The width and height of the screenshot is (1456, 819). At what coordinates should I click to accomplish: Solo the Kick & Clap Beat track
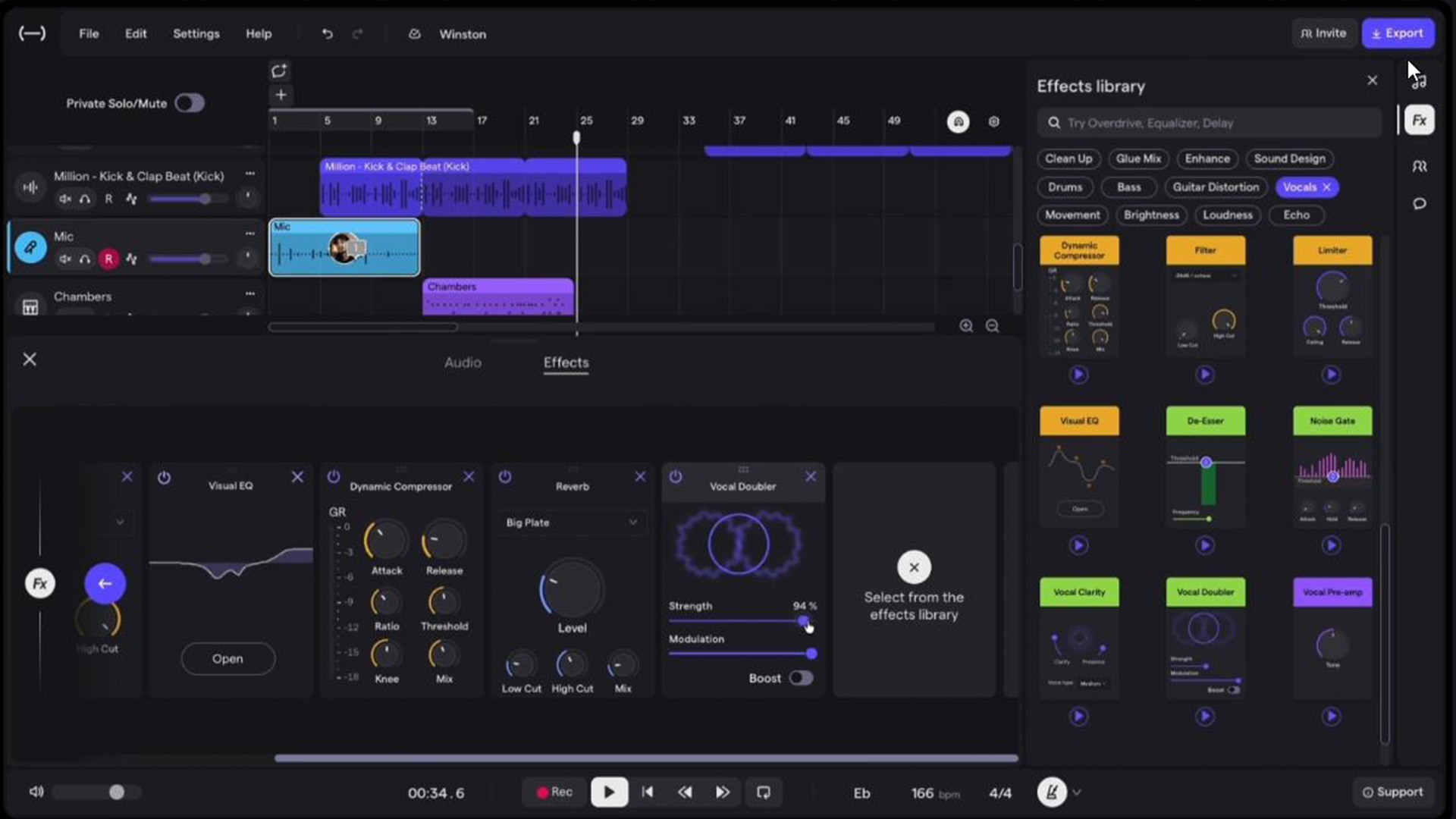click(x=85, y=199)
